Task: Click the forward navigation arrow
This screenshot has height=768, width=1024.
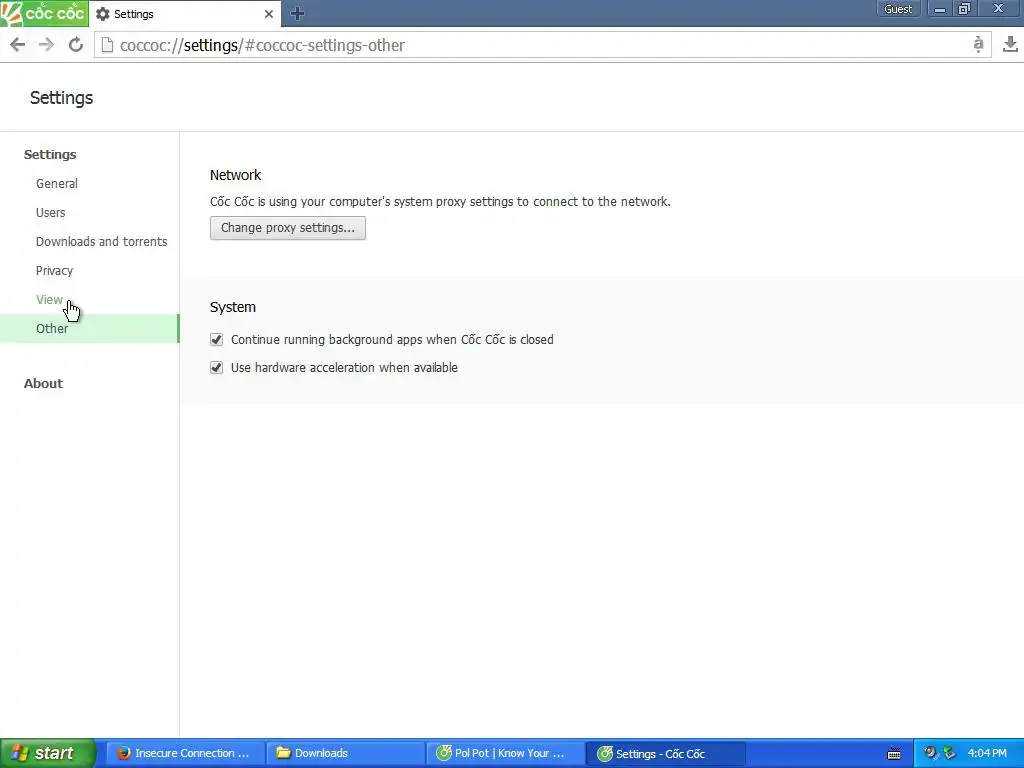Action: click(46, 44)
